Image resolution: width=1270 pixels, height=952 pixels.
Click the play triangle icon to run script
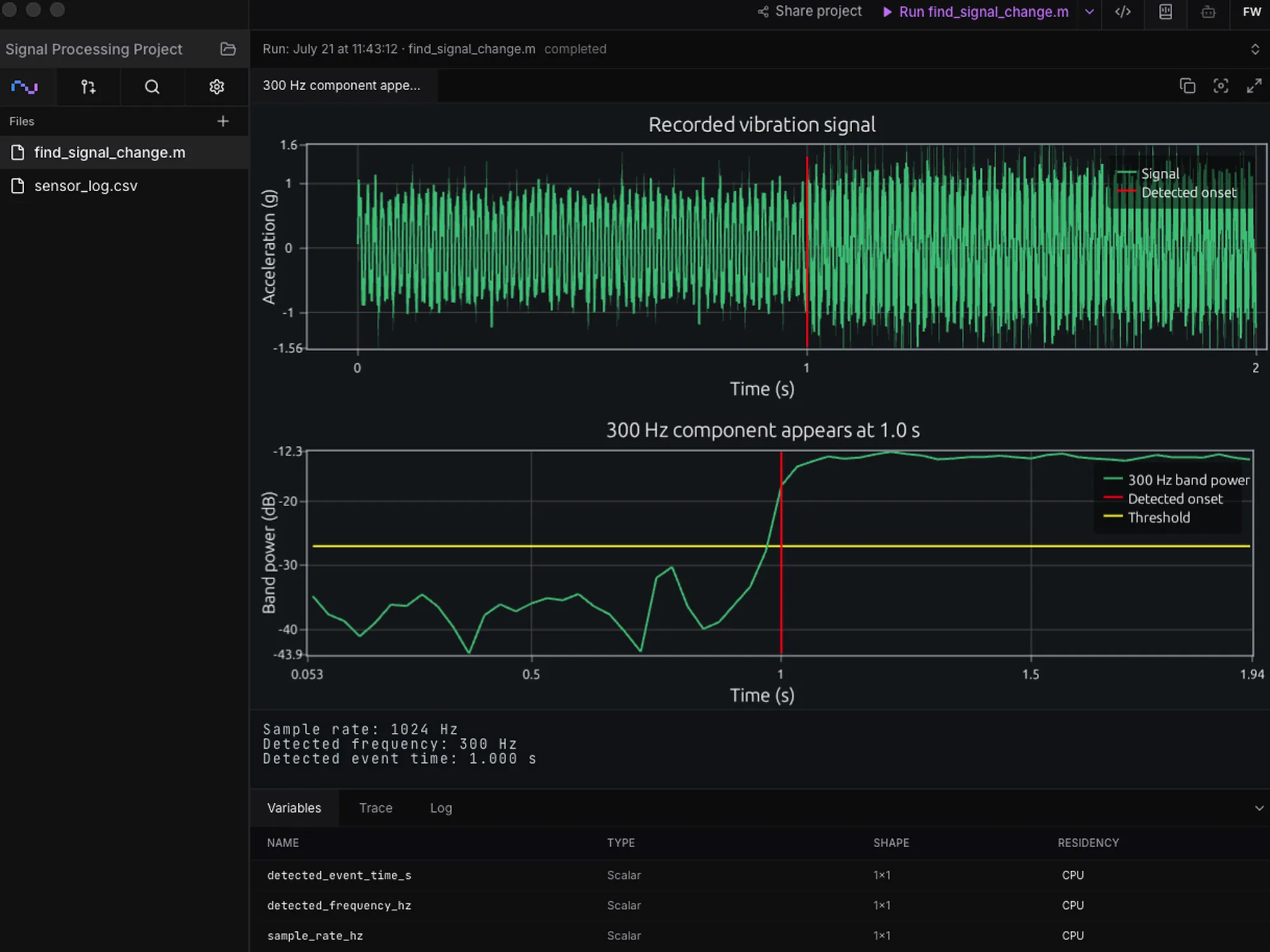[887, 12]
